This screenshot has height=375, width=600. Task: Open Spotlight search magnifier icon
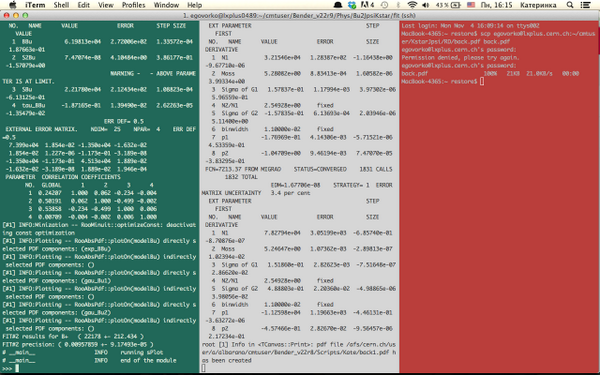click(x=570, y=5)
